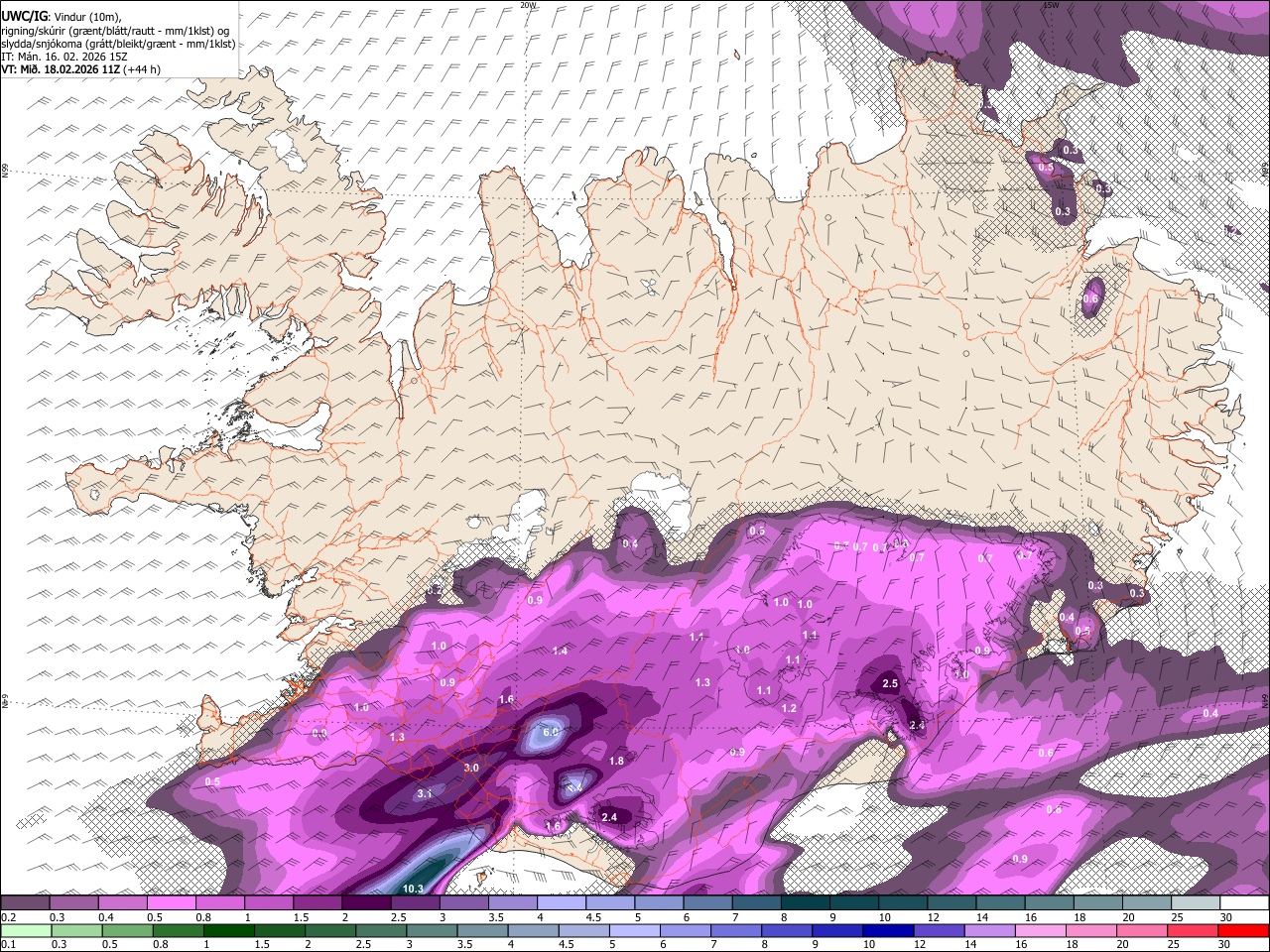Click the 'Vindur (10m)' text in the header
This screenshot has width=1270, height=952.
(x=86, y=16)
